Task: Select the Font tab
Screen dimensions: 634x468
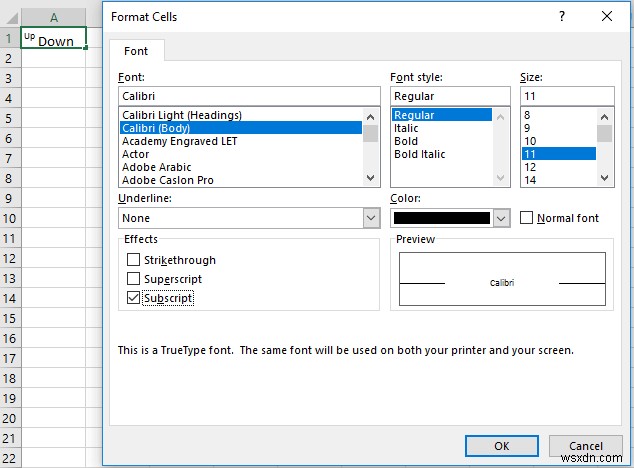Action: point(136,51)
